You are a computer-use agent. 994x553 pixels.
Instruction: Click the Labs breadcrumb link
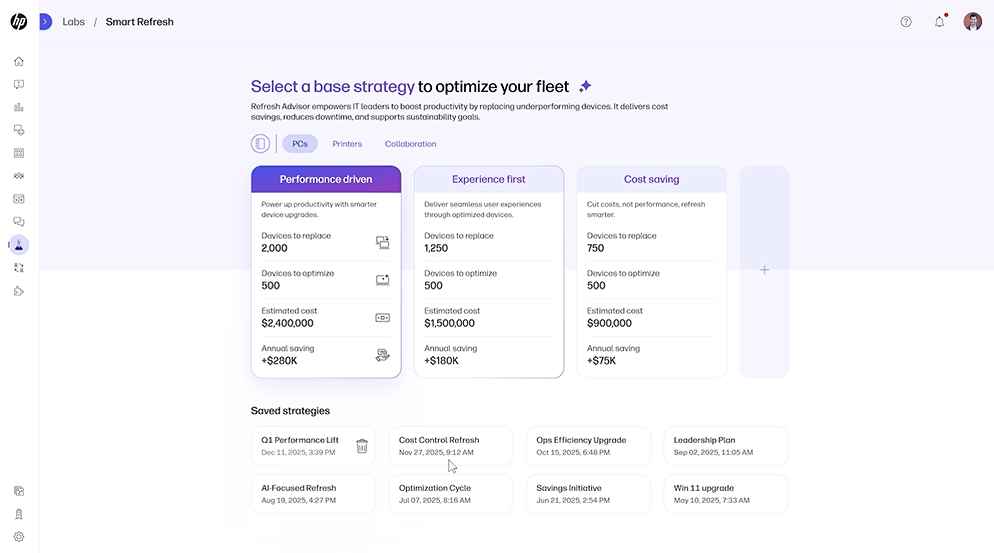tap(73, 21)
